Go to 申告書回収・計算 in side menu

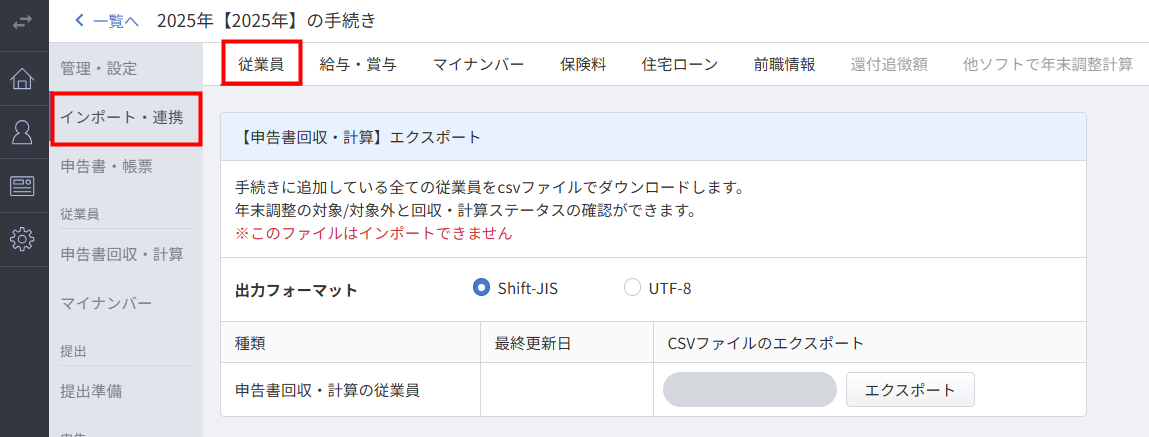pyautogui.click(x=122, y=254)
